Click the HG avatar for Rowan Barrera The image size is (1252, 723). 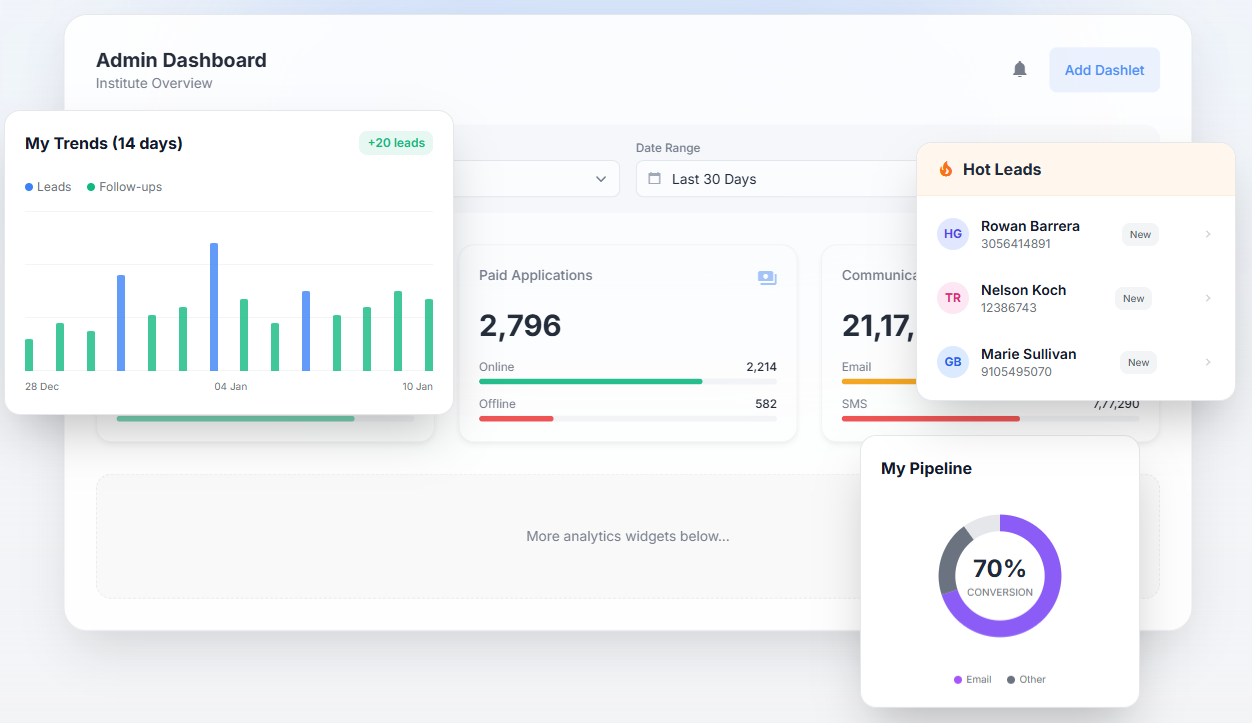click(953, 234)
